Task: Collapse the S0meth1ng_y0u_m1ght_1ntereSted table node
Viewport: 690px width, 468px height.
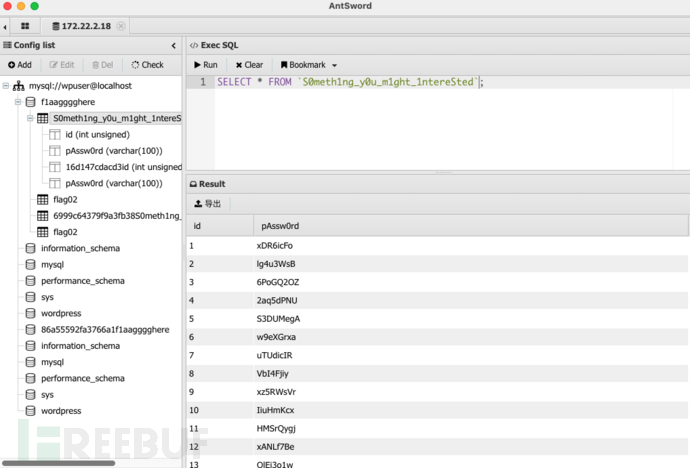Action: pyautogui.click(x=30, y=118)
